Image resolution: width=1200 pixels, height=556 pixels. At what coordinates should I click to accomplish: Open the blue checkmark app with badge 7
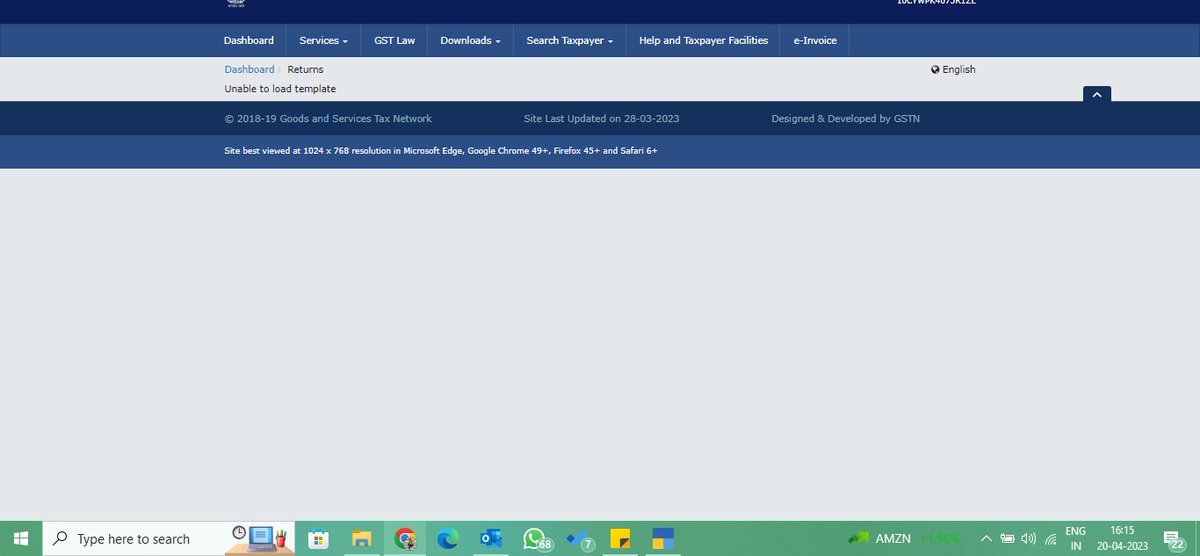click(x=579, y=538)
